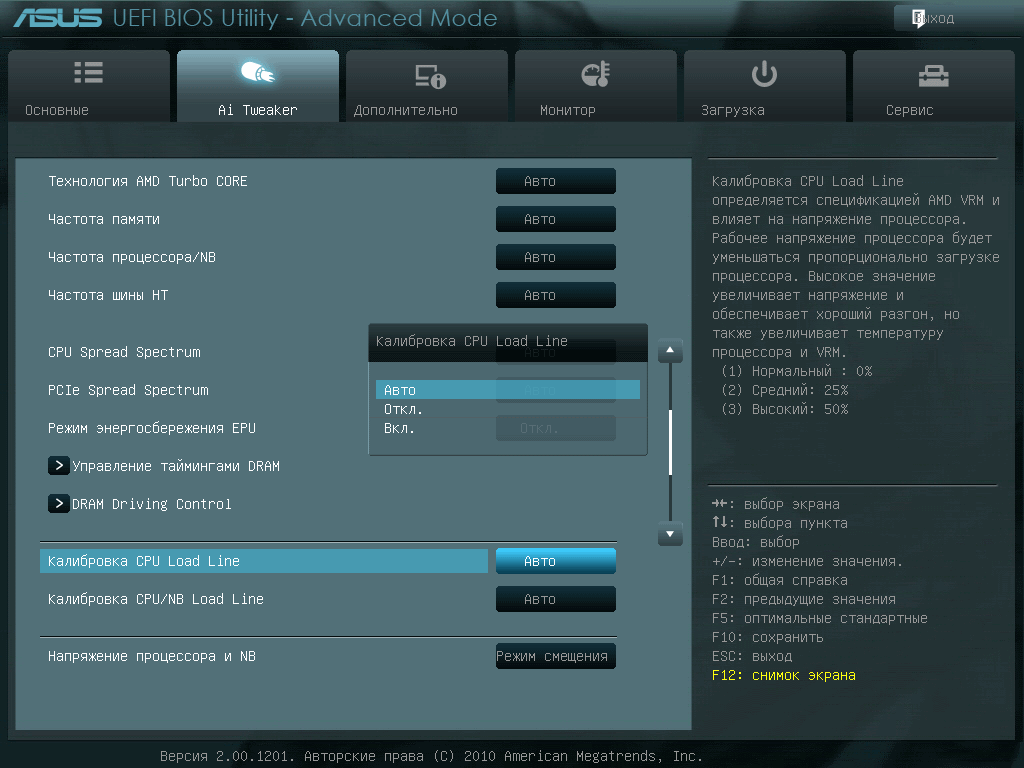This screenshot has width=1024, height=768.
Task: Choose Авто in the popup list
Action: tap(507, 390)
